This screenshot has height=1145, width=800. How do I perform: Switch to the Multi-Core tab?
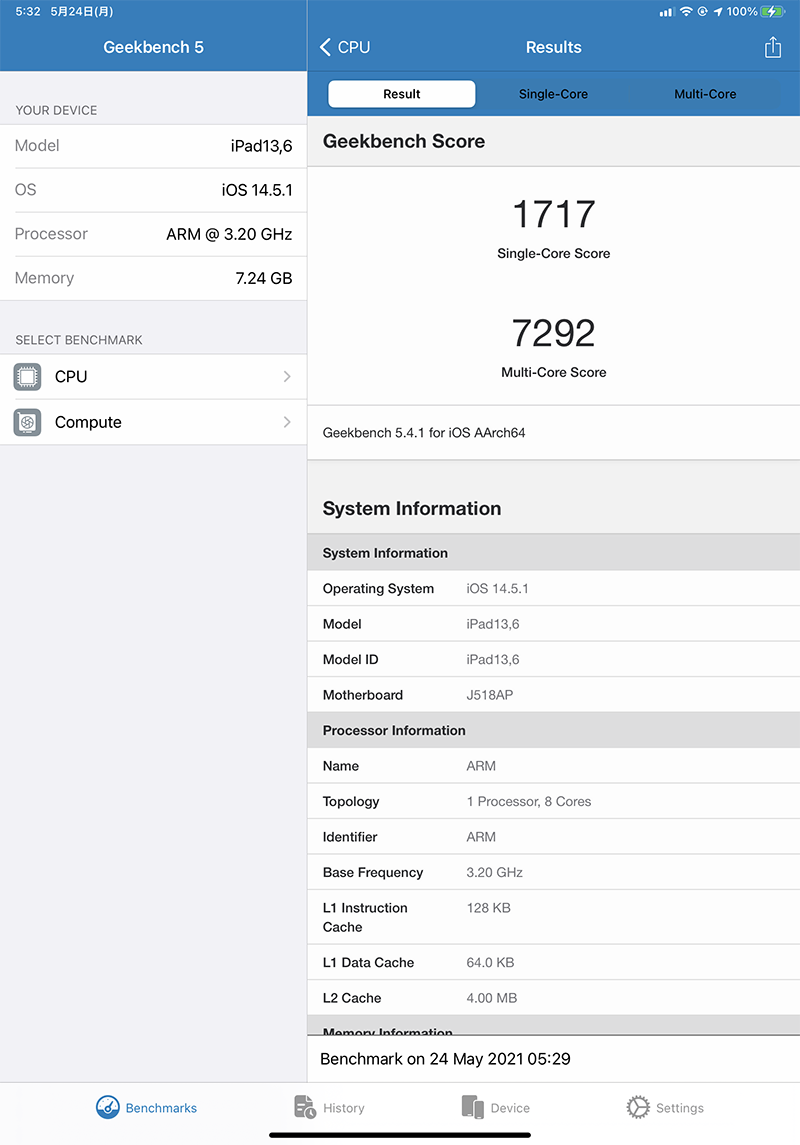[705, 94]
